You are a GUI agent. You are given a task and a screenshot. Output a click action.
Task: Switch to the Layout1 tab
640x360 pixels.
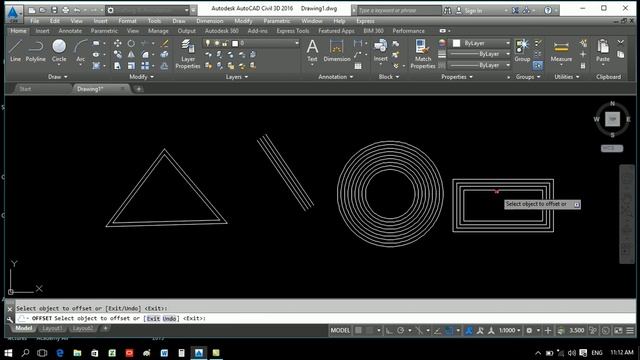pos(52,328)
